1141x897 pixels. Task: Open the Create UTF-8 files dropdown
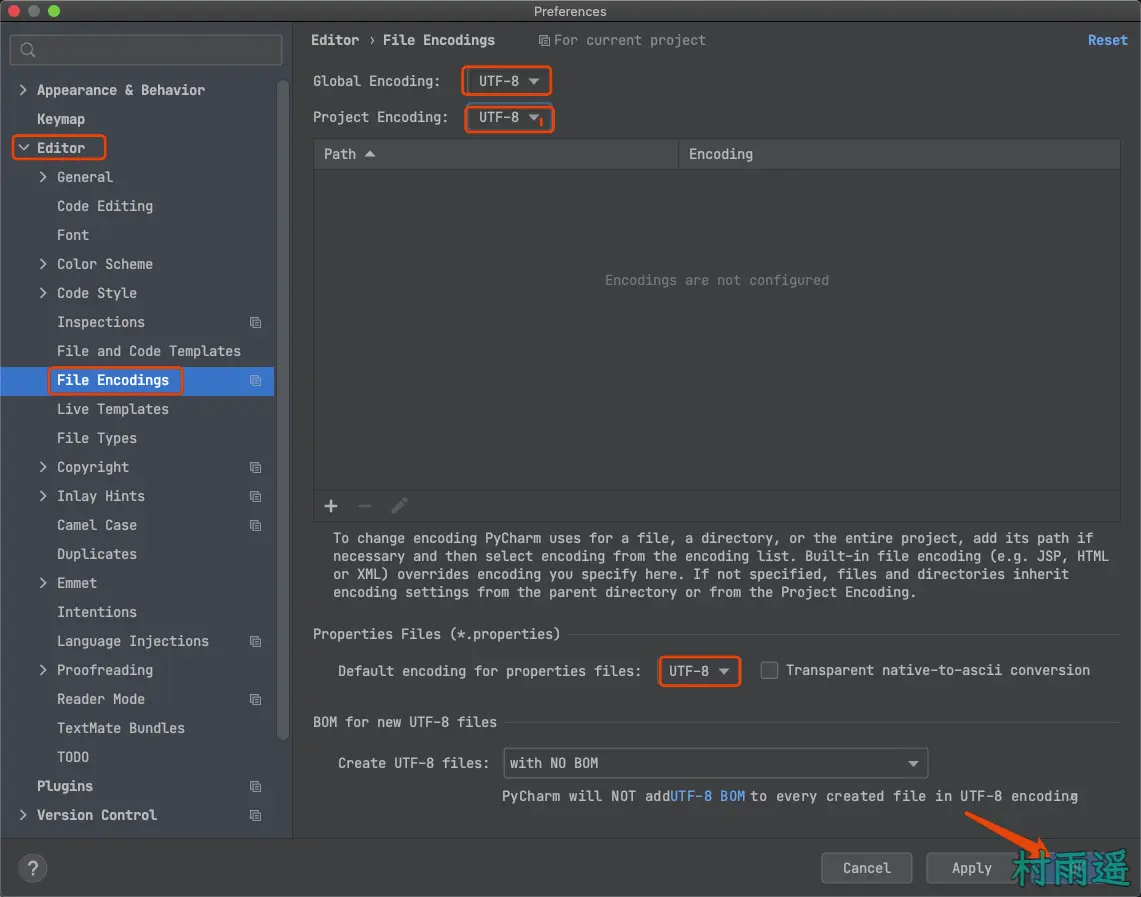coord(715,763)
